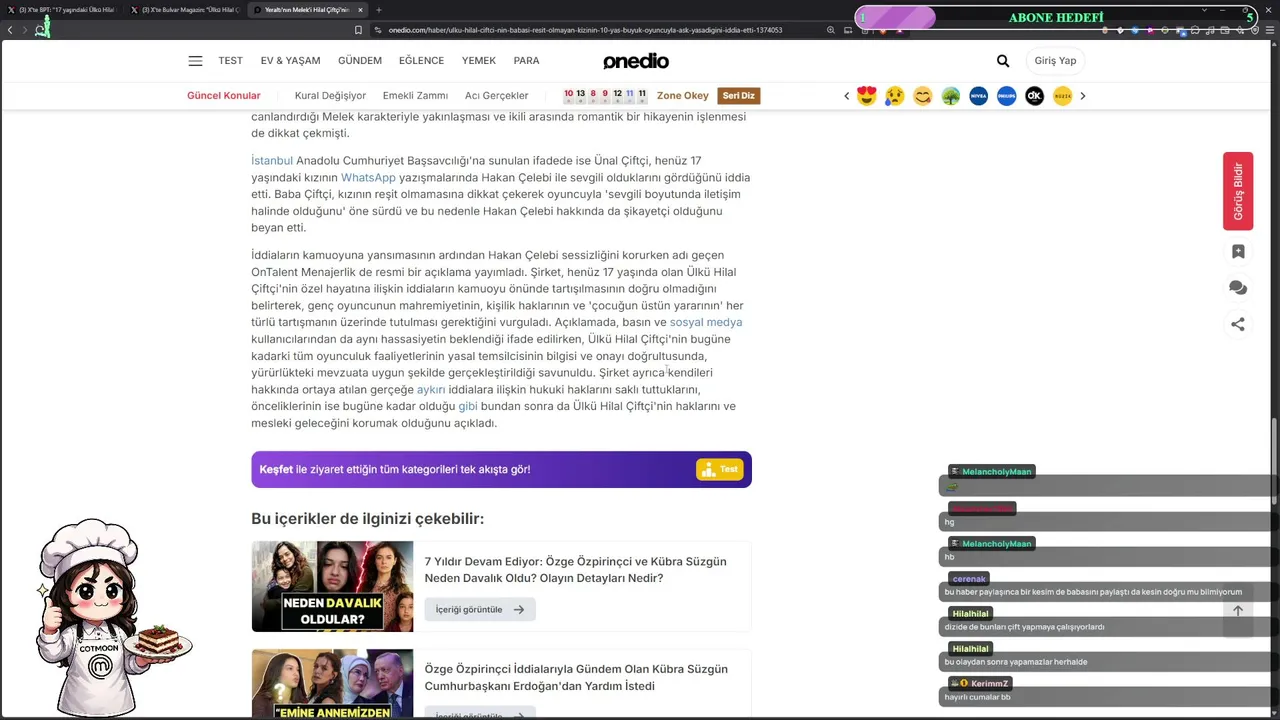Click chat username KerimmZ
This screenshot has width=1280, height=720.
pyautogui.click(x=989, y=684)
